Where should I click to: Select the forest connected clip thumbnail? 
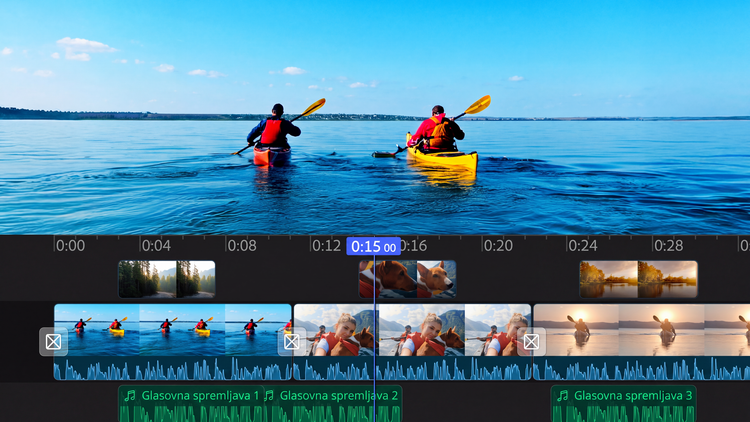(166, 279)
